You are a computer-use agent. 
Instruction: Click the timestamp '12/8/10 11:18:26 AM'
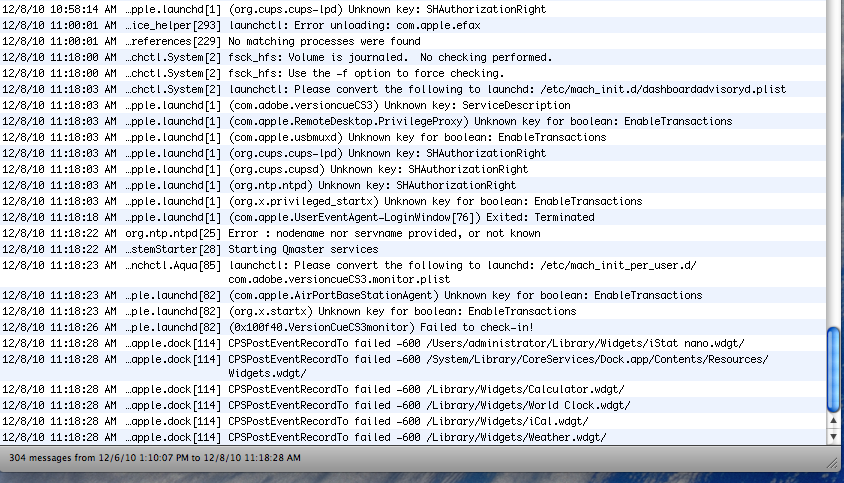(59, 327)
